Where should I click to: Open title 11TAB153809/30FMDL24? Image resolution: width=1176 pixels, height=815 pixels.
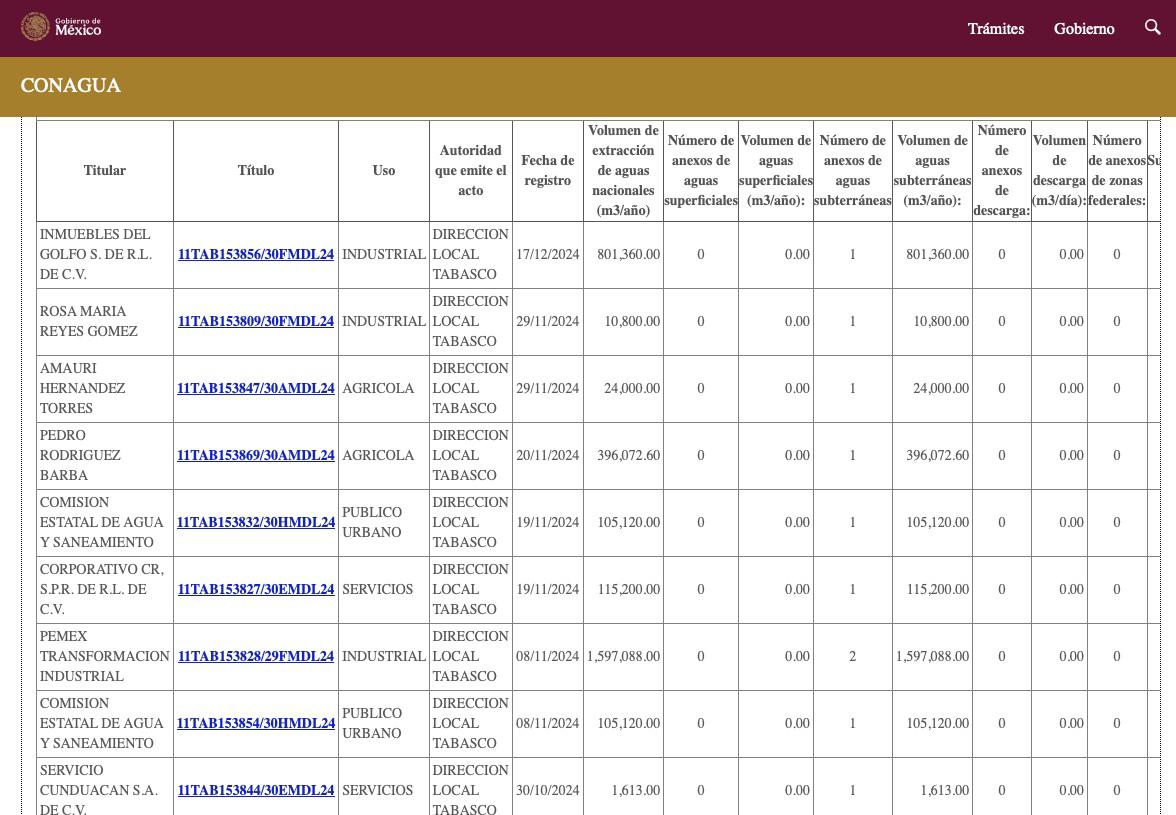point(256,321)
